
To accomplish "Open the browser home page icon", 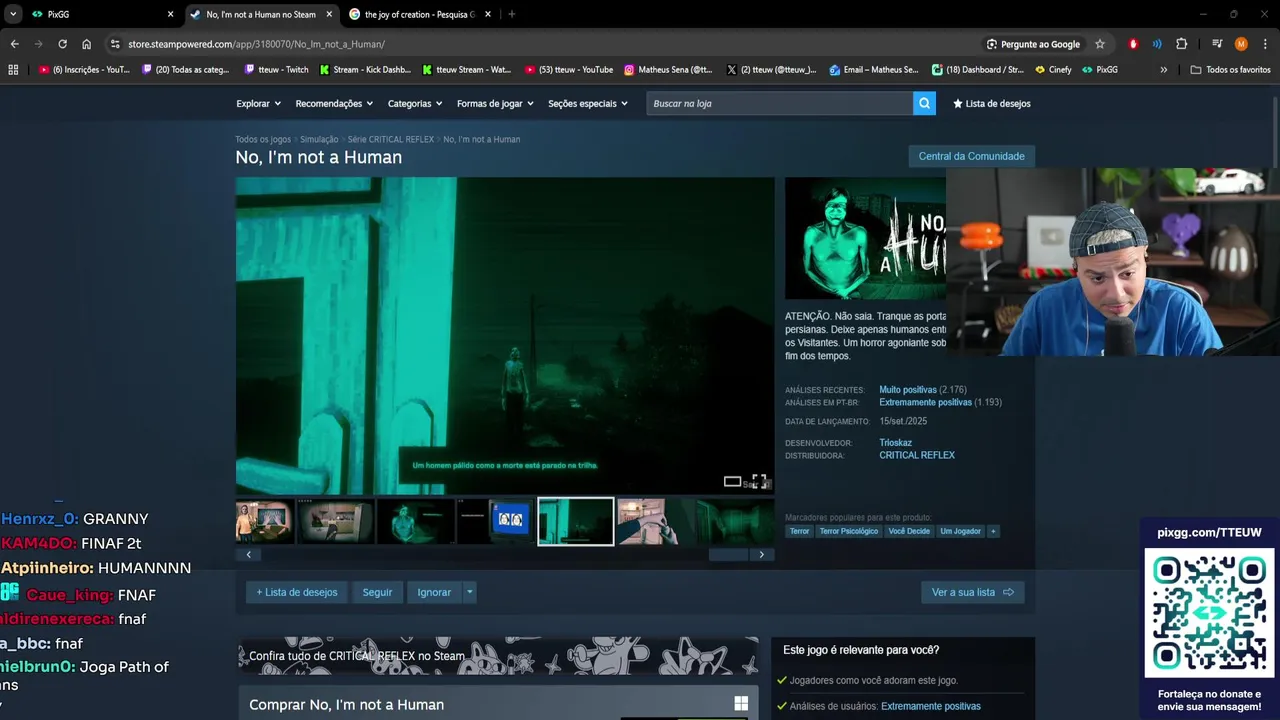I will 86,44.
